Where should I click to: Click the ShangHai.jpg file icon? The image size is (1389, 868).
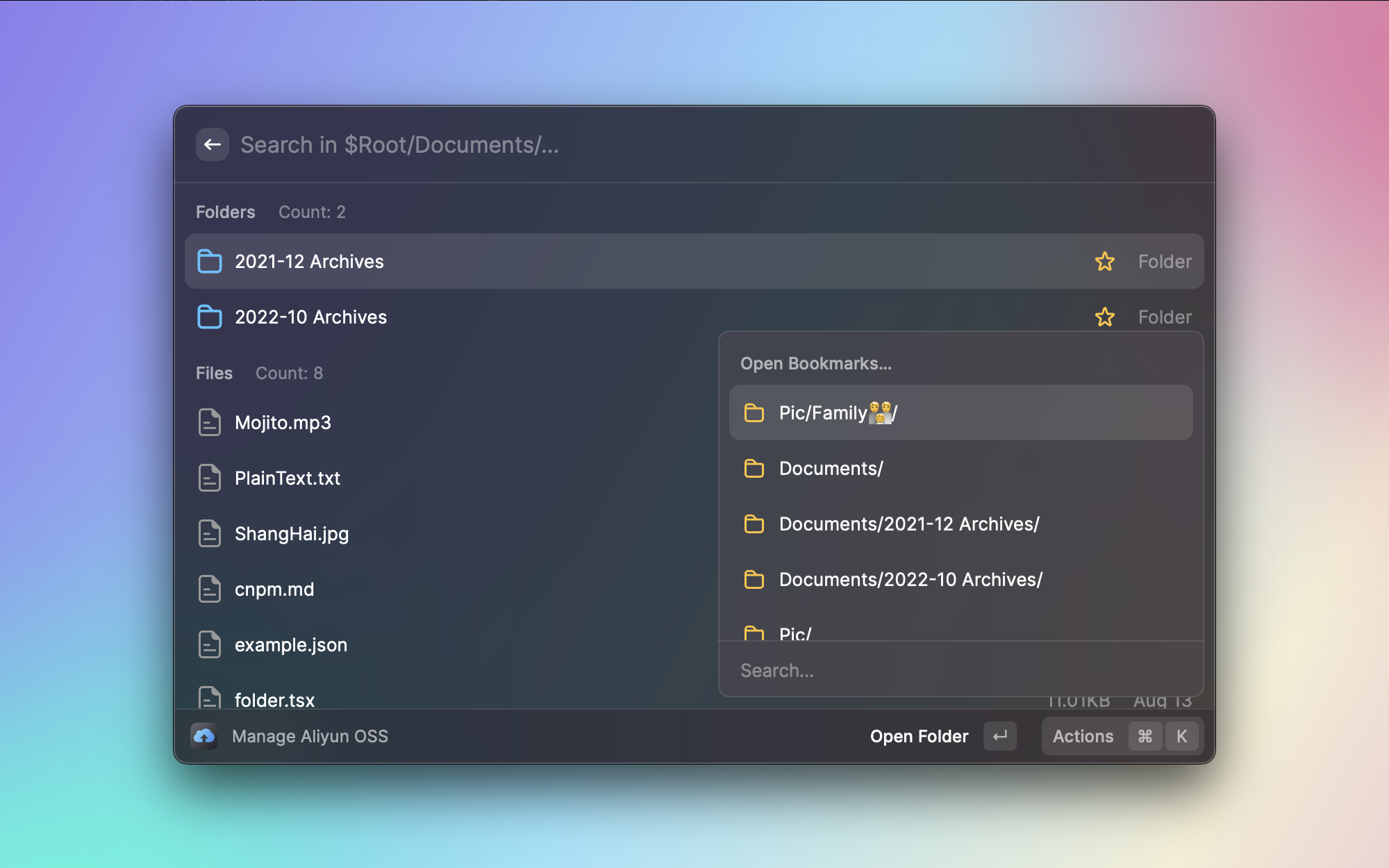click(209, 533)
